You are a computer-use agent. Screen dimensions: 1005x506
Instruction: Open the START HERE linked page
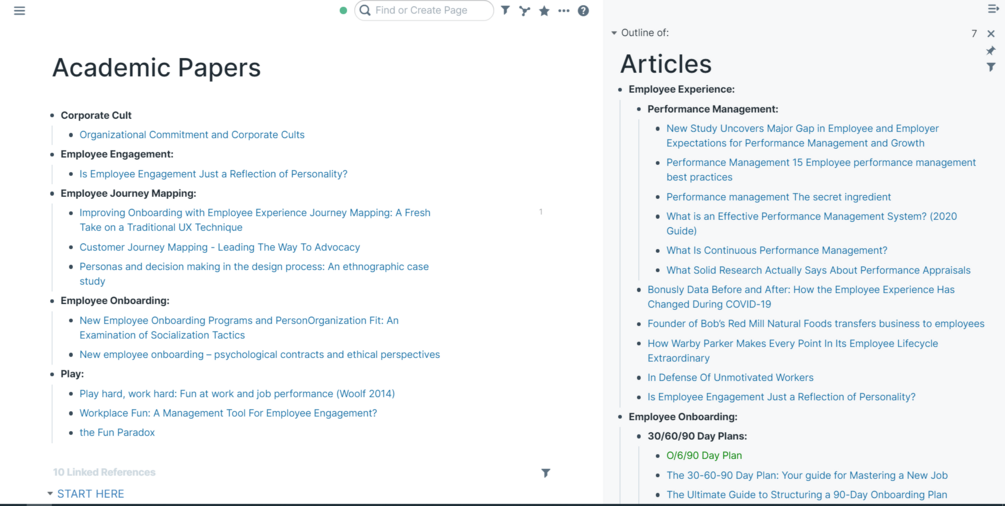tap(90, 494)
